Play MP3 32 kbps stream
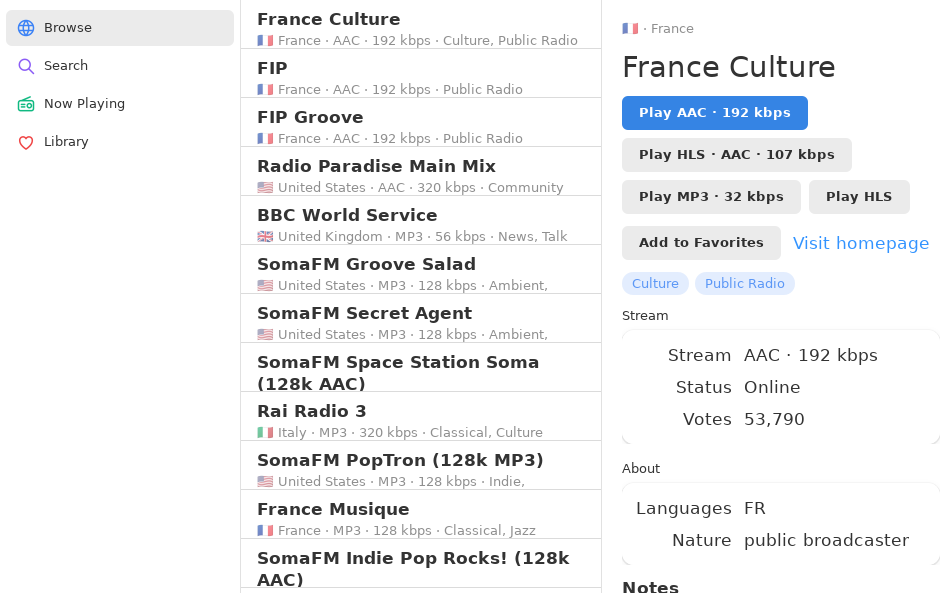The height and width of the screenshot is (593, 940). 711,197
